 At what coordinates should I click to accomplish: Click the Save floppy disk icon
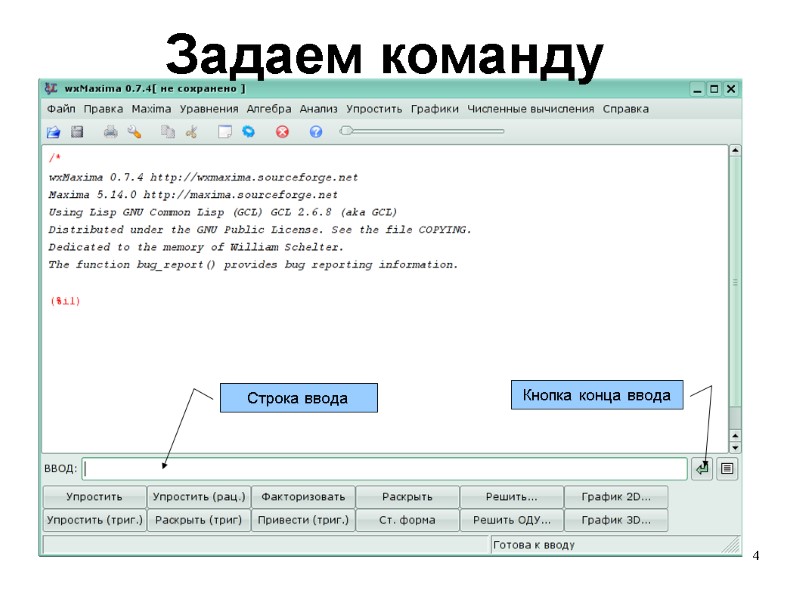pos(77,132)
